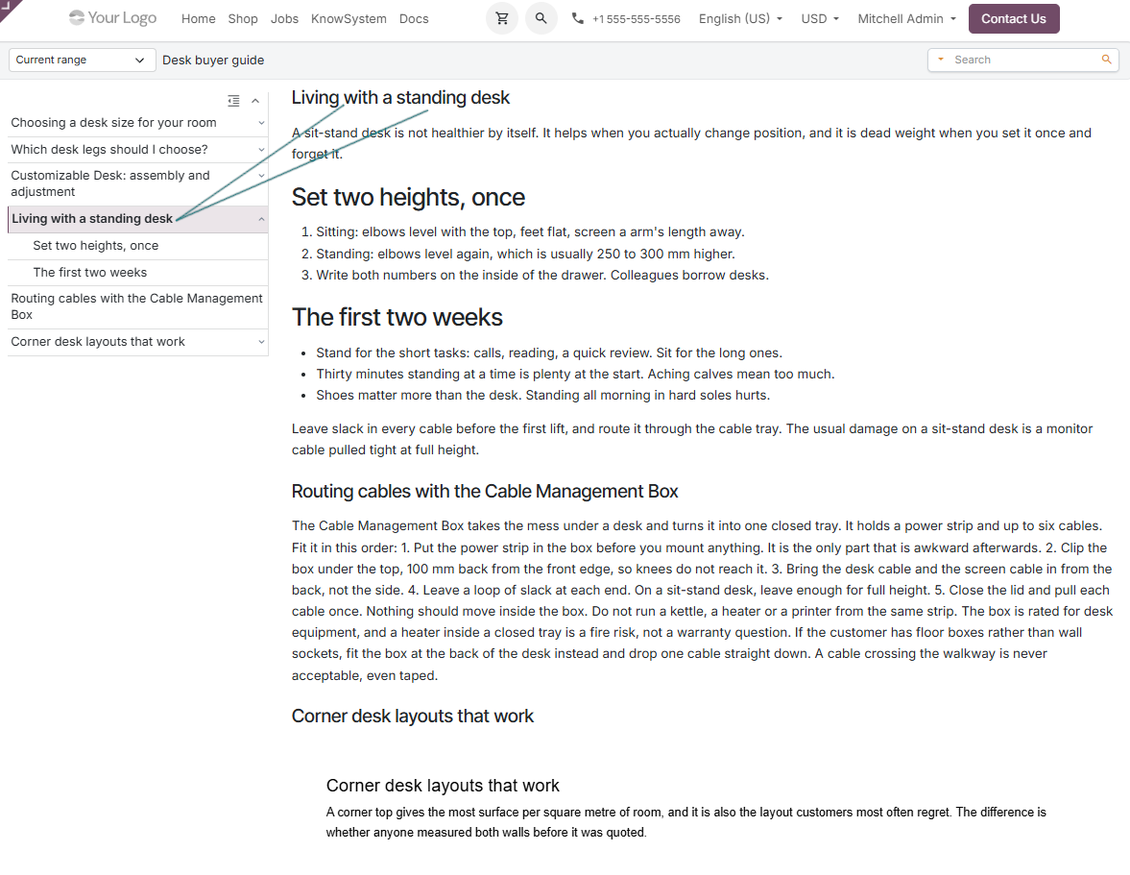Open the Mitchell Admin user menu
Image resolution: width=1130 pixels, height=875 pixels.
pos(907,19)
